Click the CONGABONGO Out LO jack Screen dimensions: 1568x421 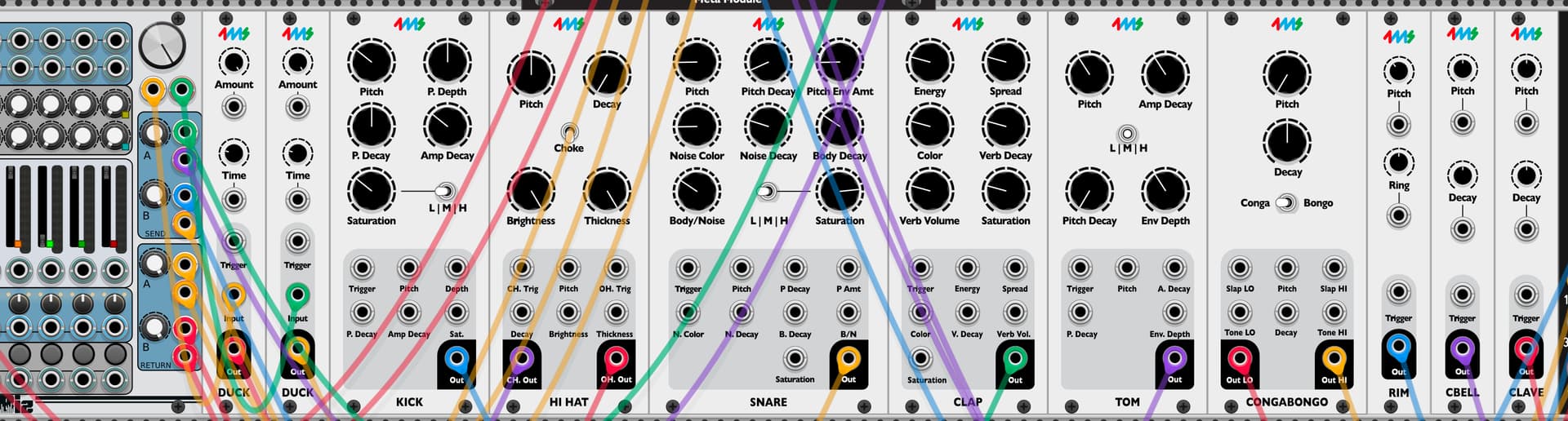[x=1240, y=359]
